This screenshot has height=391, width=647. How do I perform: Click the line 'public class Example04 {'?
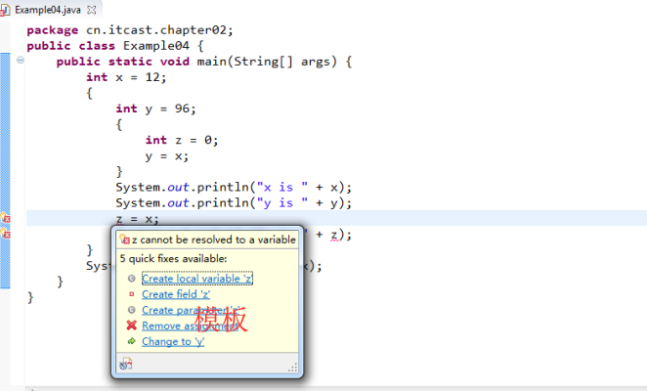115,46
